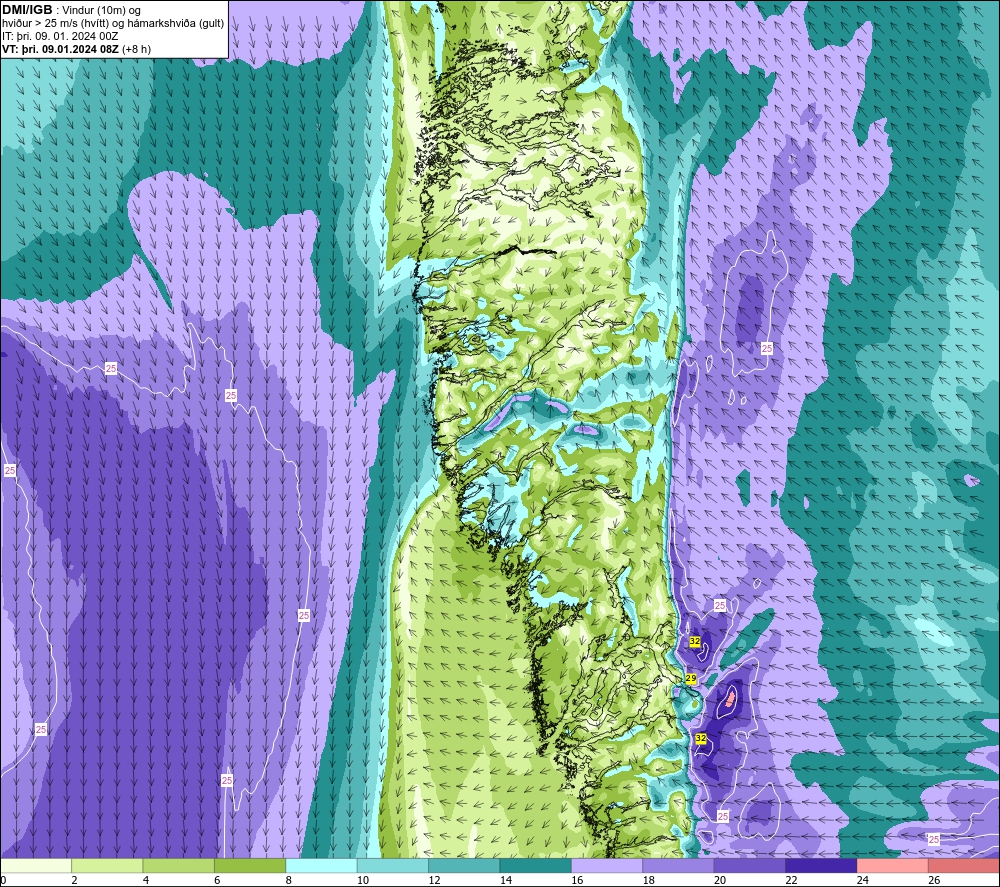Click the legend scale value "18"

coord(649,880)
